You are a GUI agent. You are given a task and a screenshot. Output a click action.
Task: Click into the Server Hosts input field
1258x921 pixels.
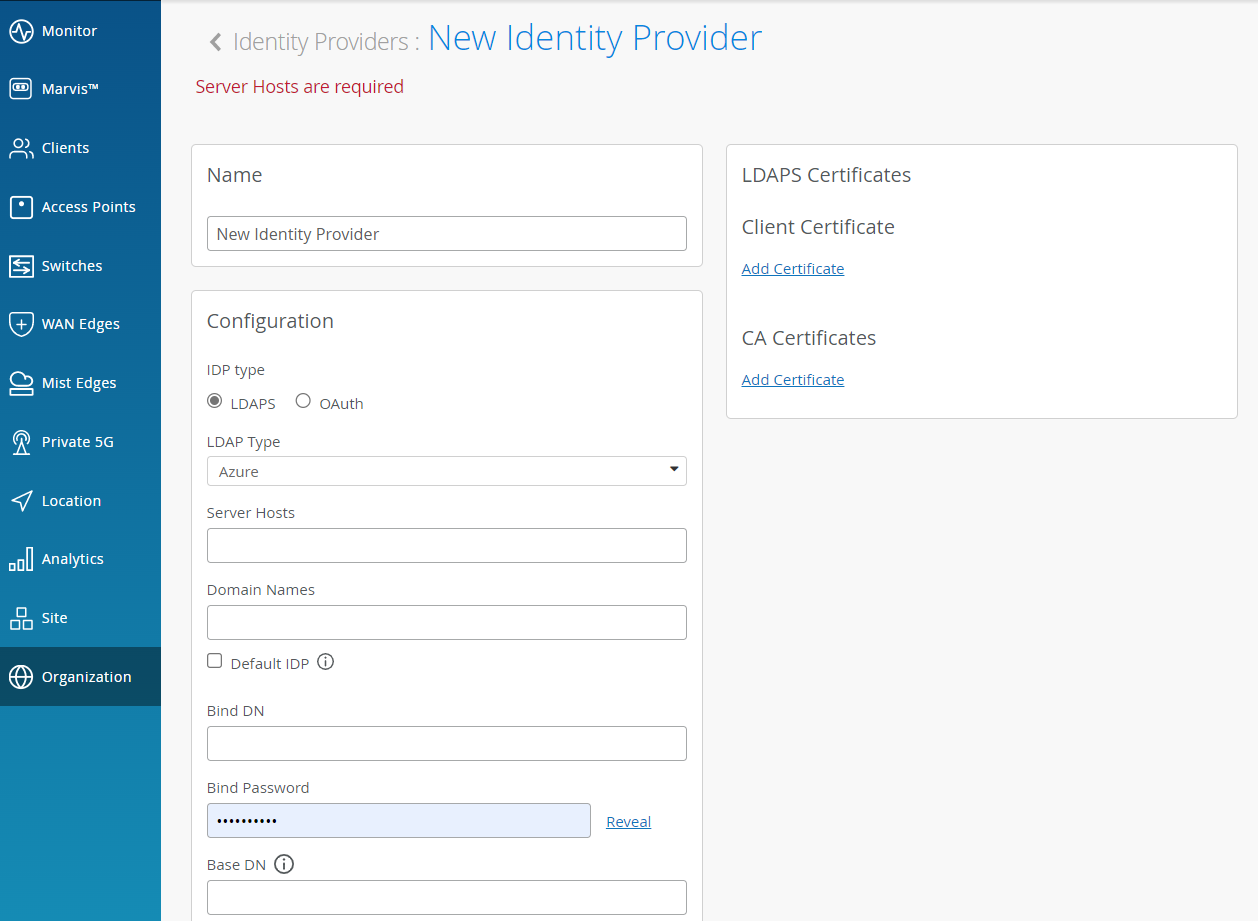[446, 546]
